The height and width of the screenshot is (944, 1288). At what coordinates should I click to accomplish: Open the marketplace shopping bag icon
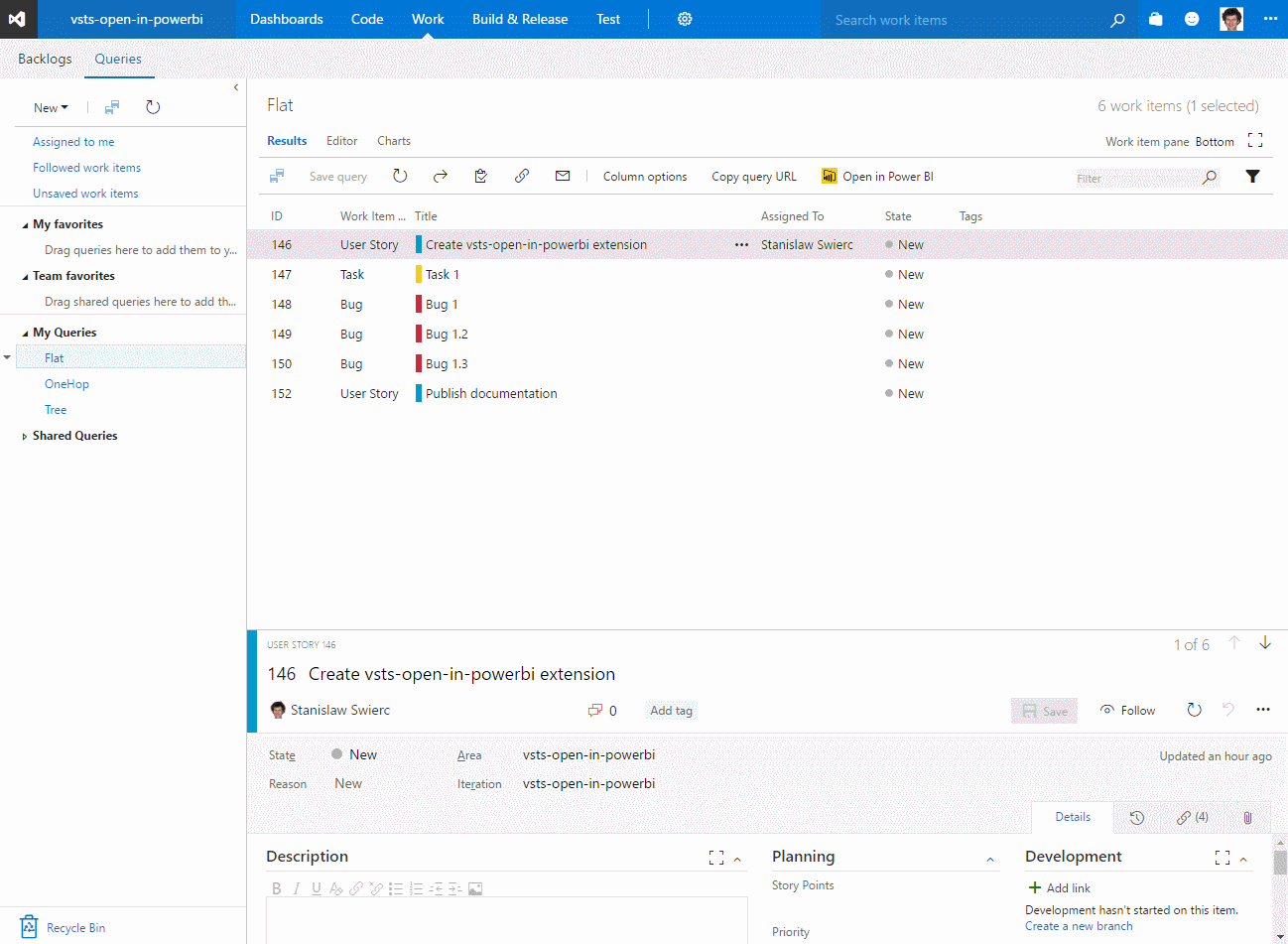click(1155, 19)
